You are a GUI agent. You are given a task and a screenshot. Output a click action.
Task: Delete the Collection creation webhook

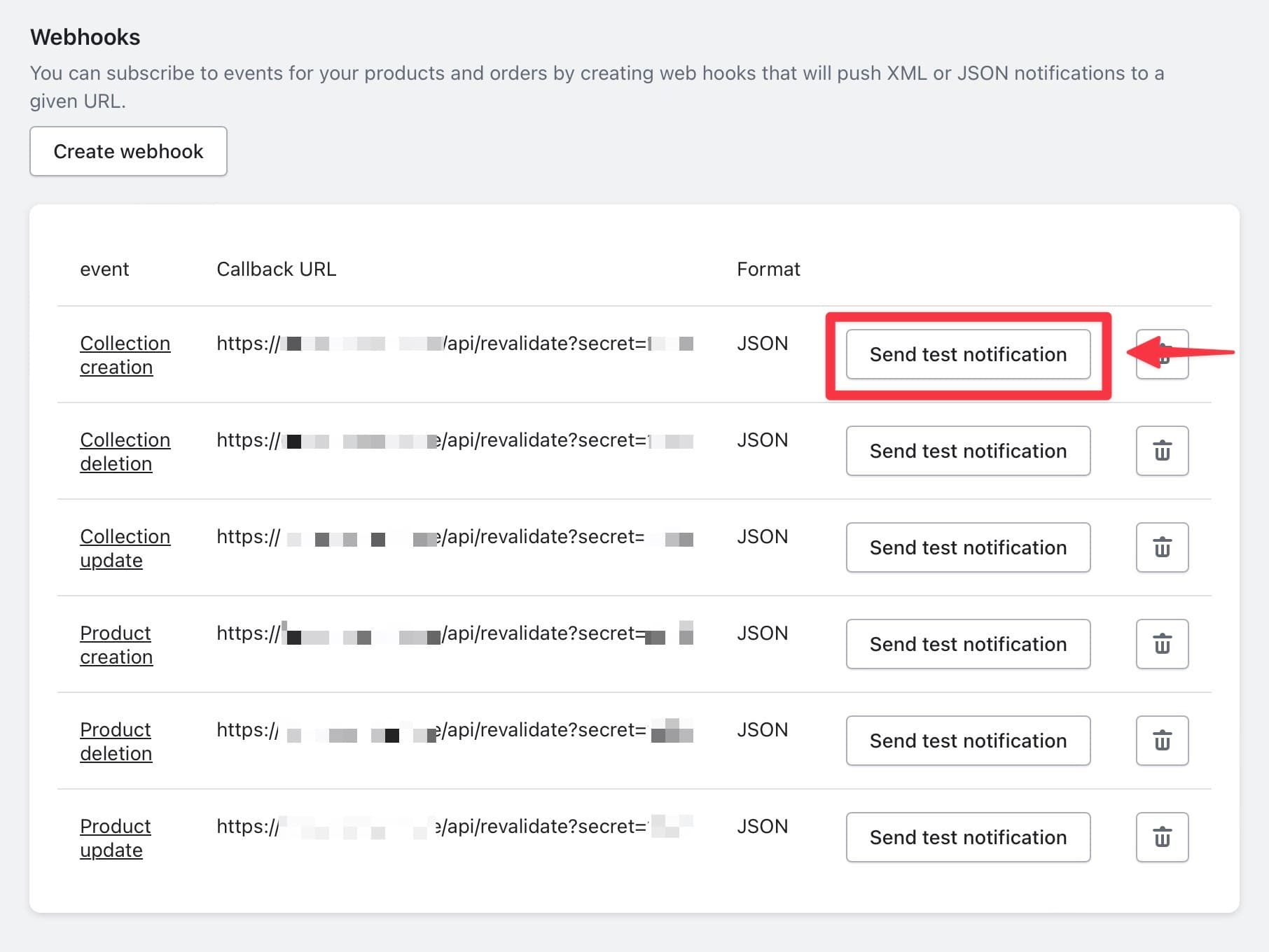click(x=1162, y=354)
